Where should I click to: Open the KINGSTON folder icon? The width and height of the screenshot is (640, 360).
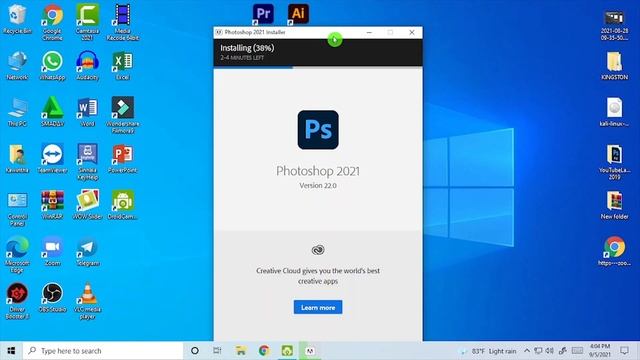pyautogui.click(x=614, y=65)
